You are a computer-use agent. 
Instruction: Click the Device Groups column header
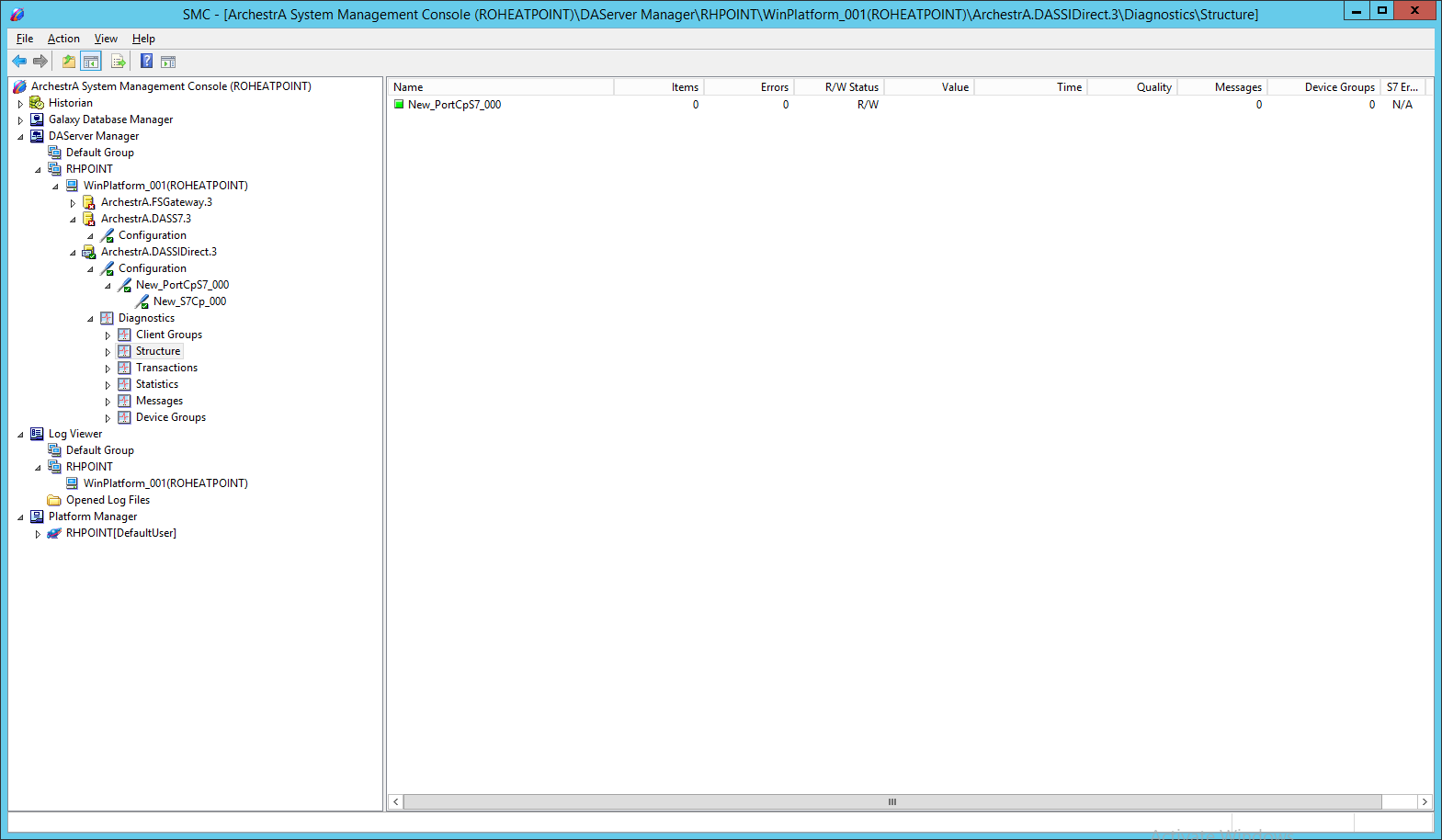pyautogui.click(x=1323, y=87)
